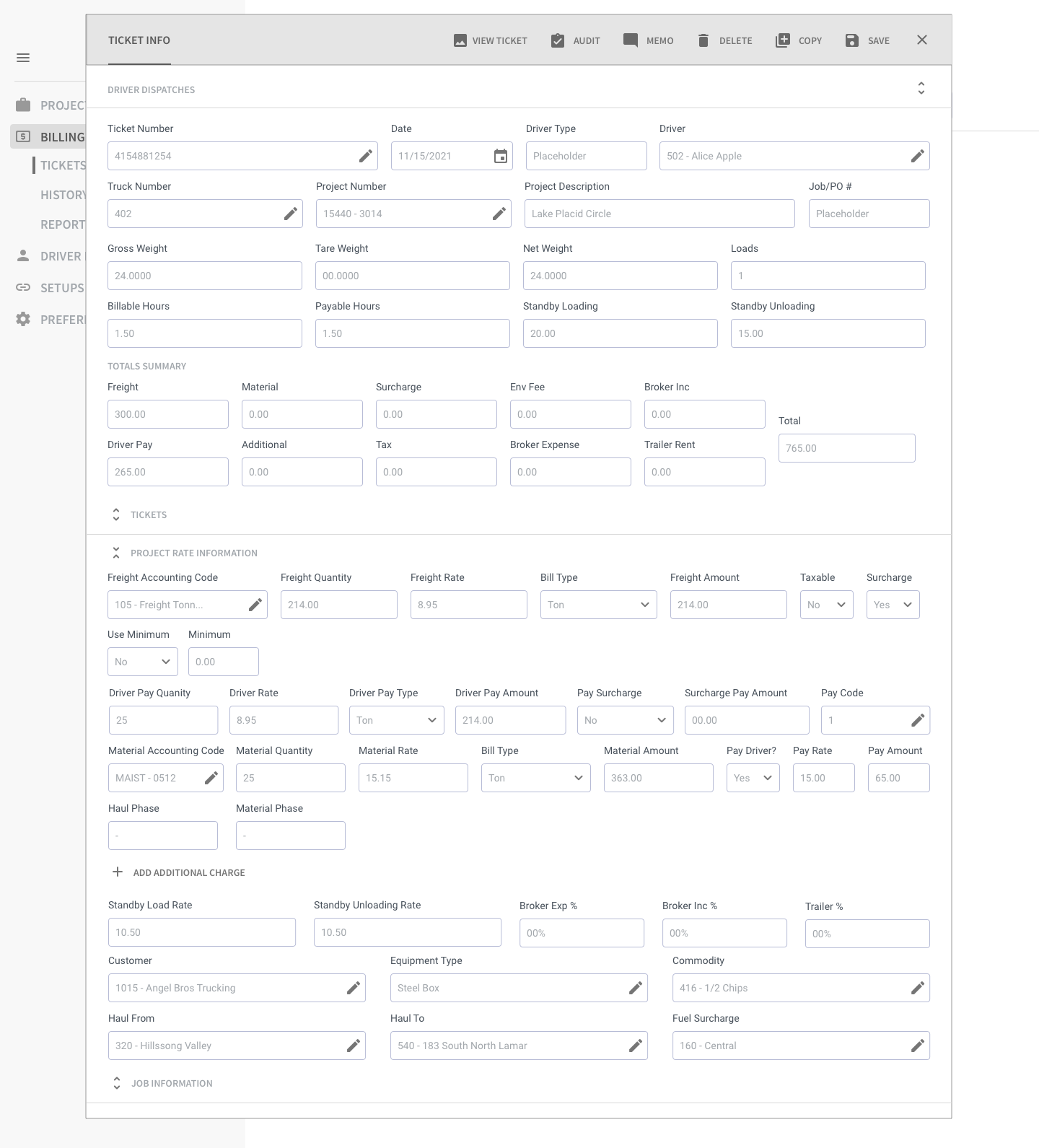Image resolution: width=1039 pixels, height=1148 pixels.
Task: Click the View Ticket image icon
Action: (x=460, y=40)
